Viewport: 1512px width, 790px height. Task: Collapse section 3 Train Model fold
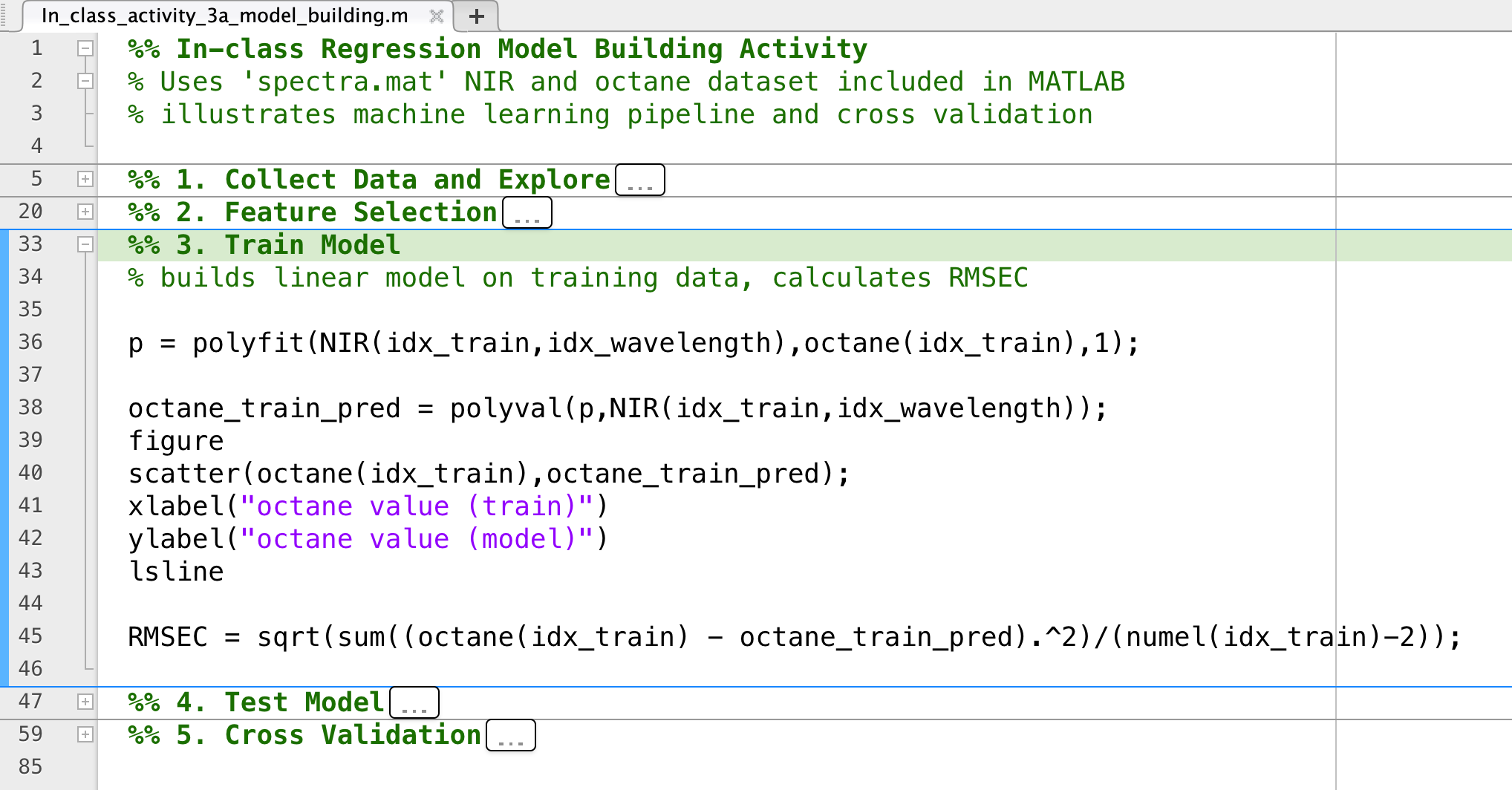(85, 245)
